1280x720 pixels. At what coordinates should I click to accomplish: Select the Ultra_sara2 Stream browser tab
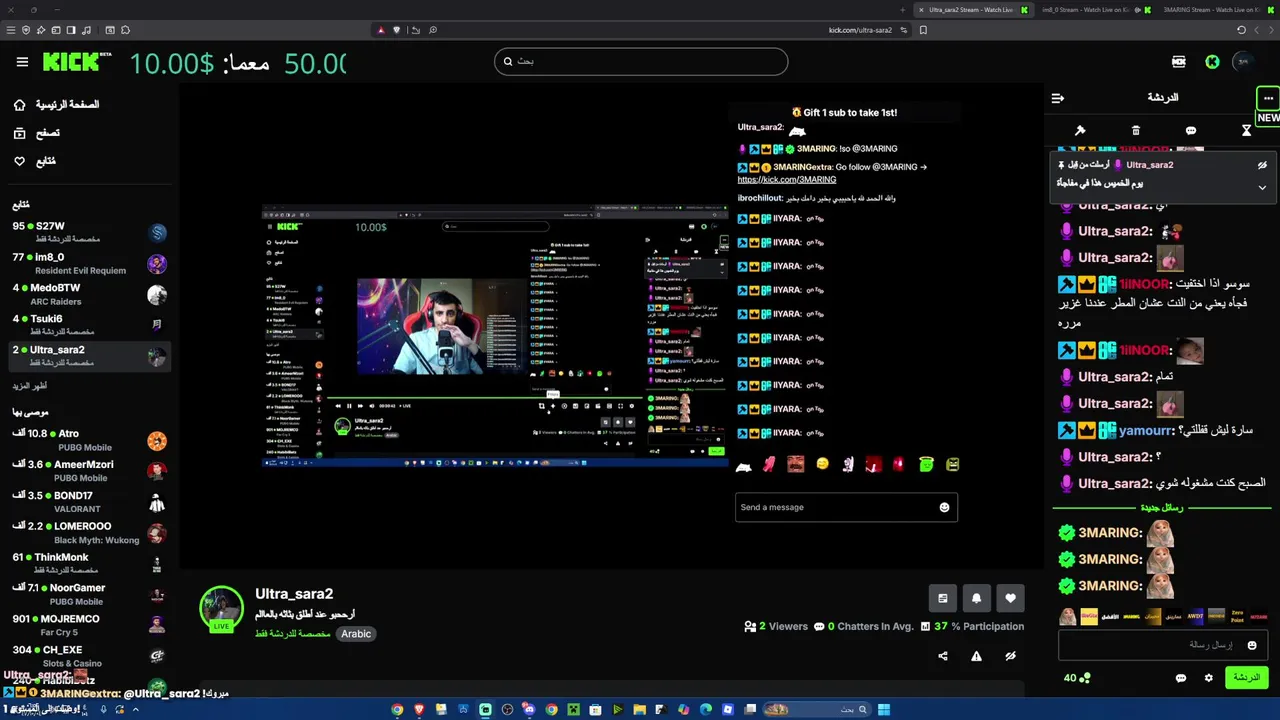click(975, 10)
